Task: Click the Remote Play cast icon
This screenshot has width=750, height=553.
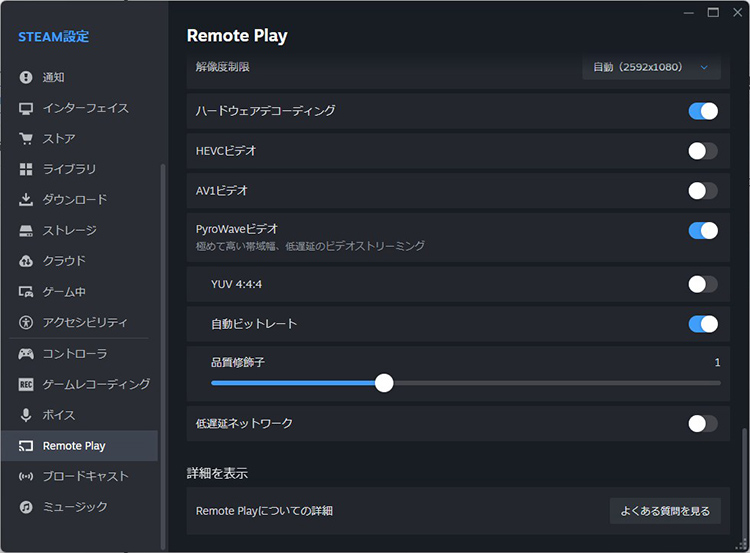Action: click(26, 446)
